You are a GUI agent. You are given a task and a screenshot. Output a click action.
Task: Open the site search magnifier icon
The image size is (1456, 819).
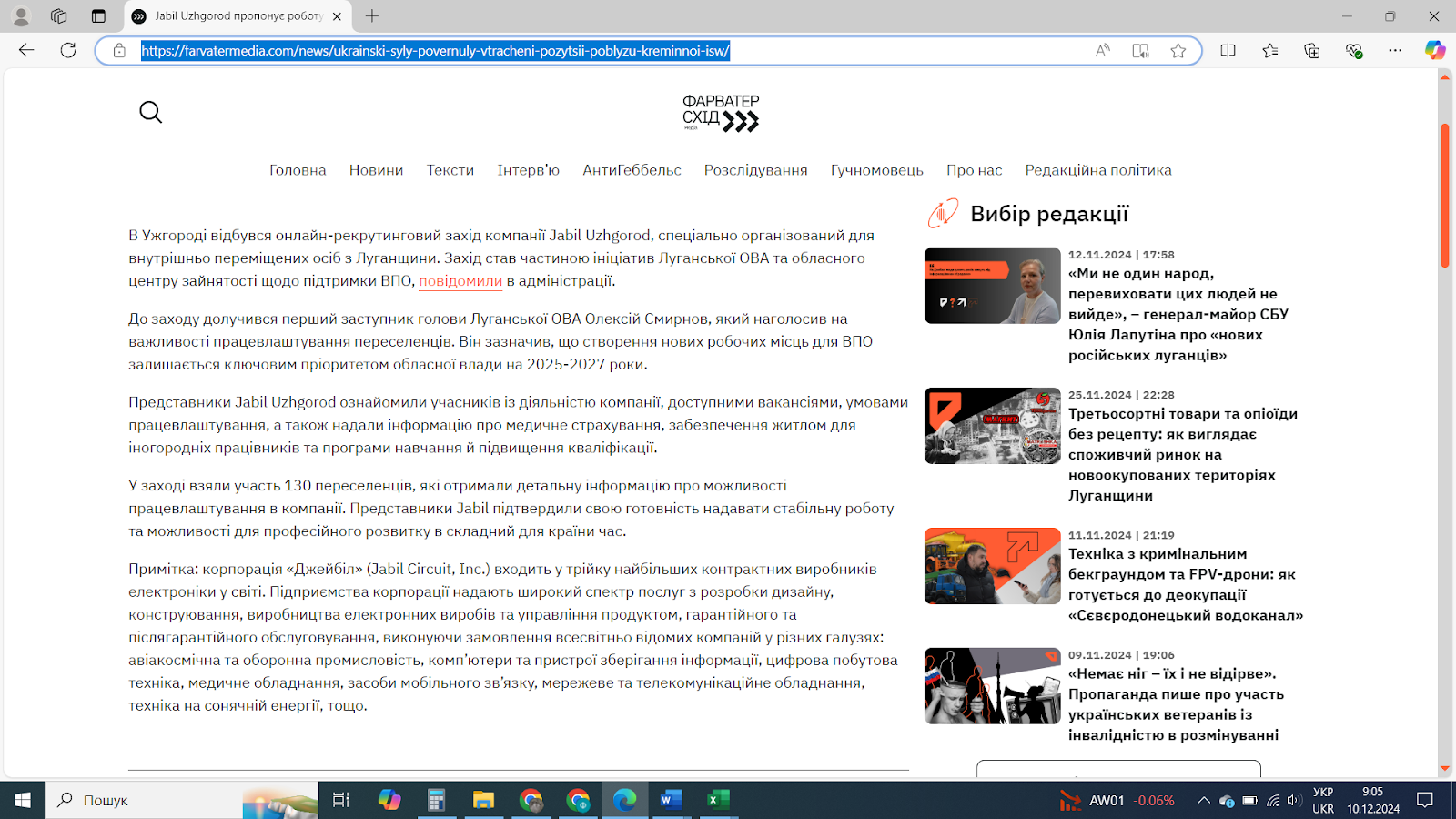click(150, 112)
